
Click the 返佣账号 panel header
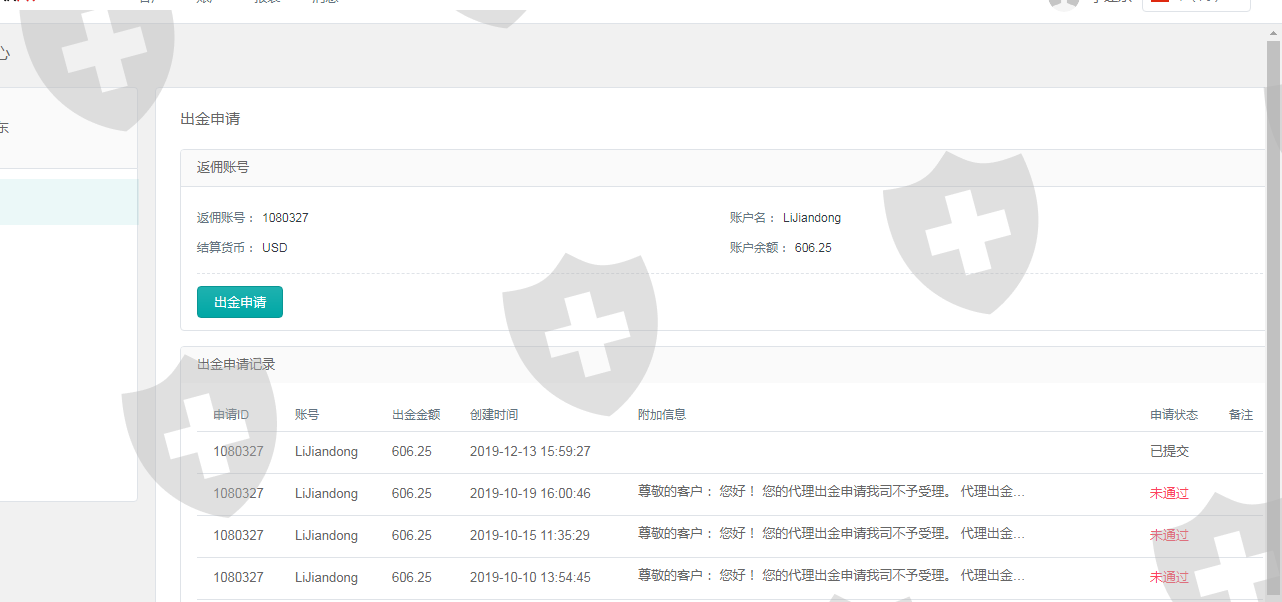click(223, 168)
